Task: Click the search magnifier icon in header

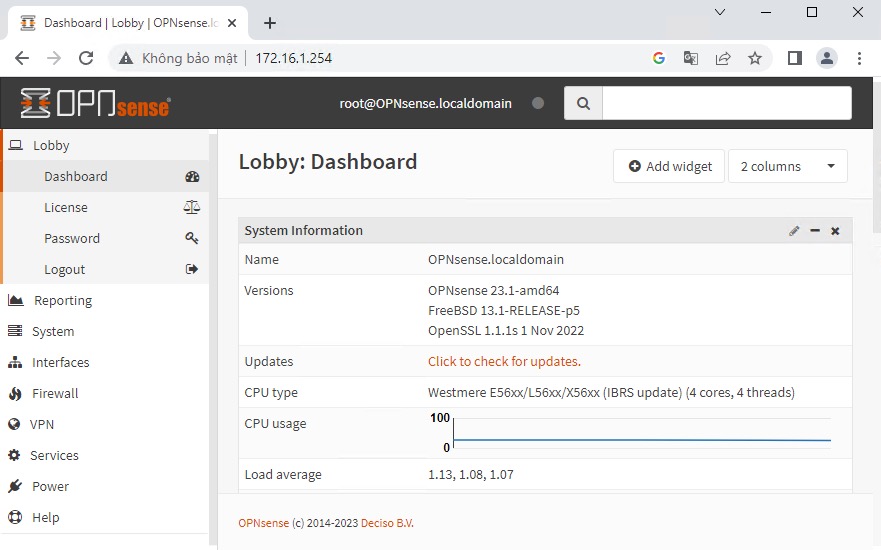Action: pyautogui.click(x=583, y=103)
